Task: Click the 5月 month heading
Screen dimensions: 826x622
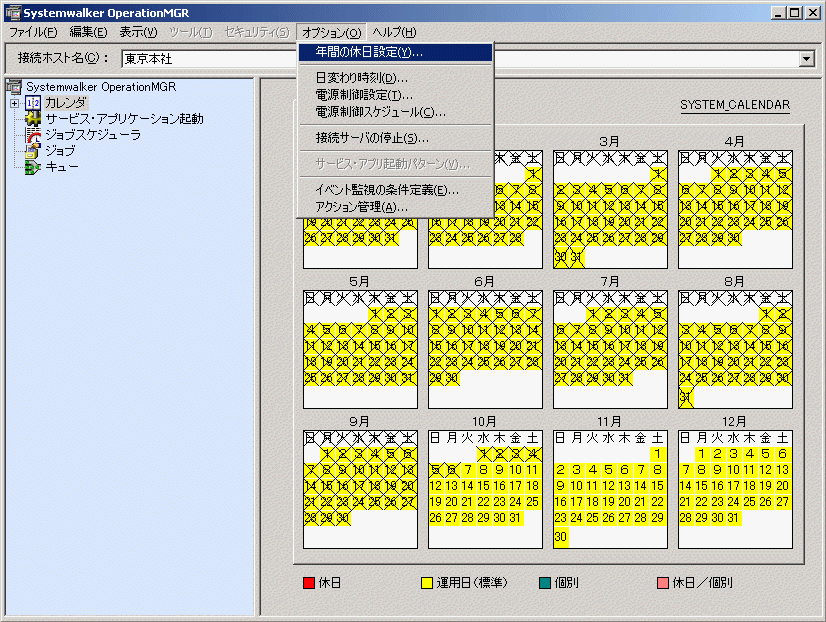Action: pos(359,282)
